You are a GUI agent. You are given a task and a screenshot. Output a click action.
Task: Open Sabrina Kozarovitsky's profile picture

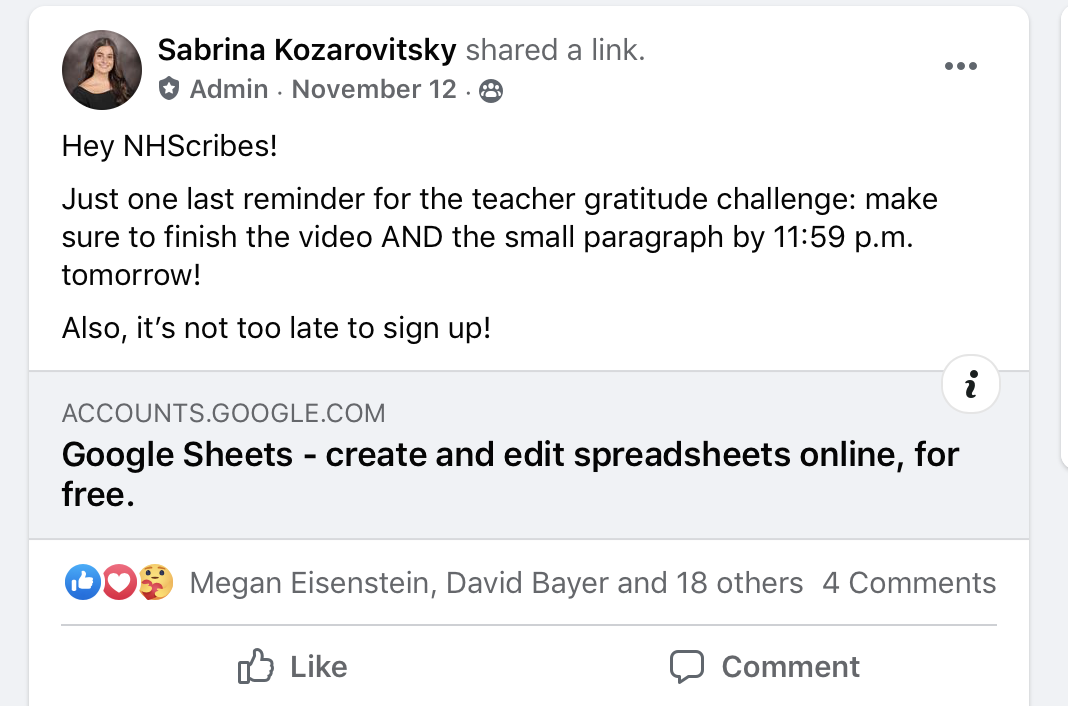pos(102,70)
